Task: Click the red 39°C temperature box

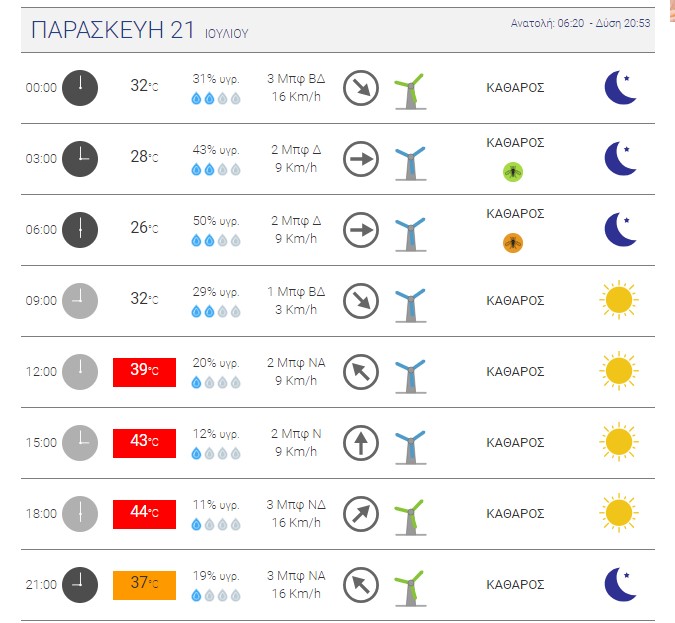Action: tap(144, 372)
